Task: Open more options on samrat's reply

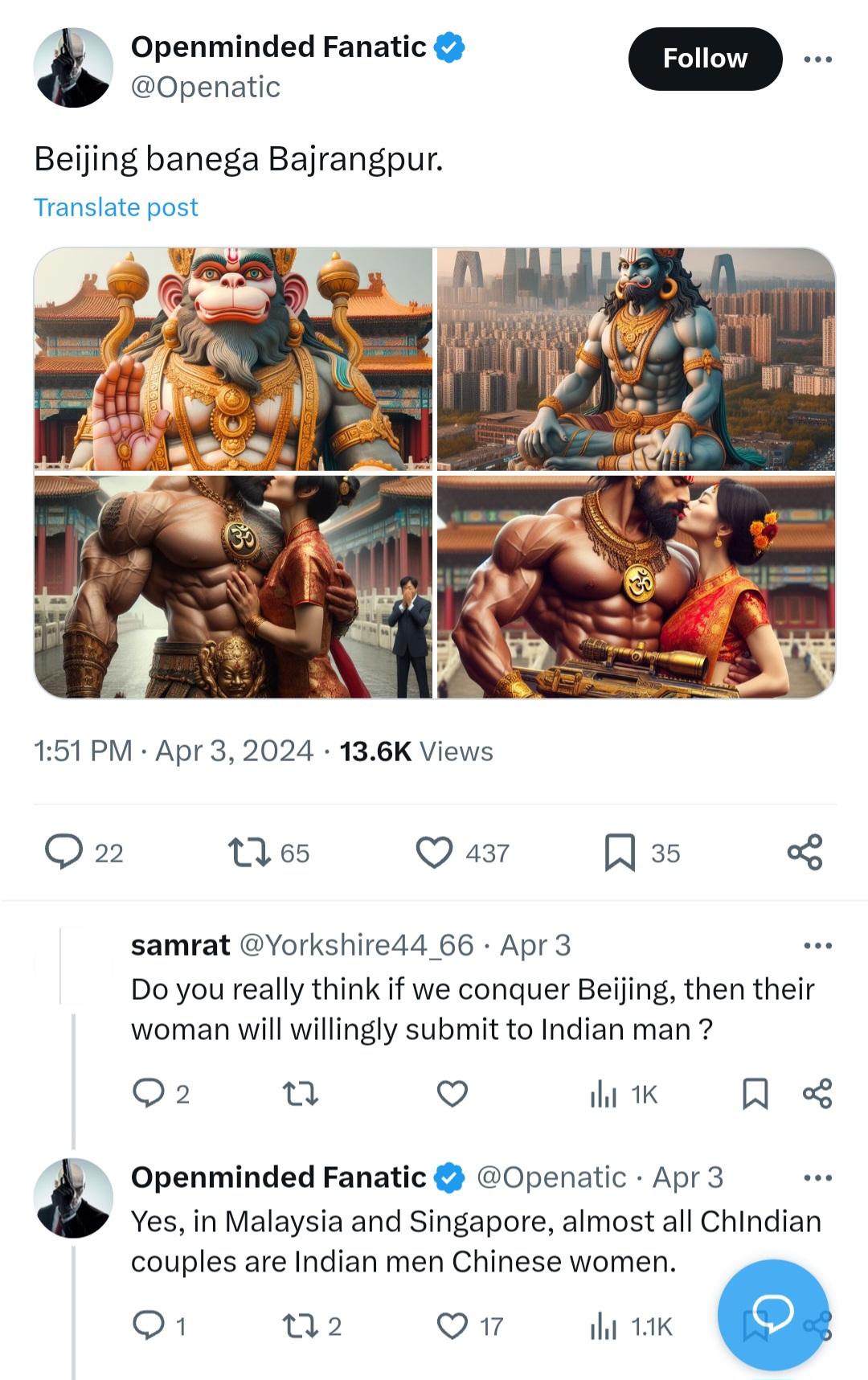Action: click(x=817, y=945)
